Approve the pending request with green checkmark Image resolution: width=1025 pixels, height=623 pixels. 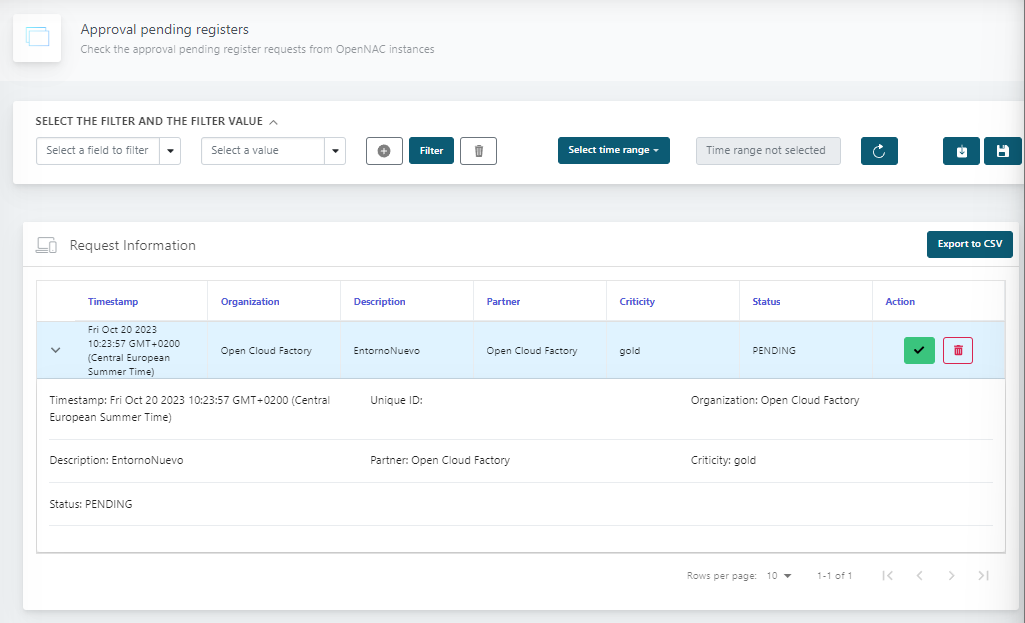coord(919,350)
